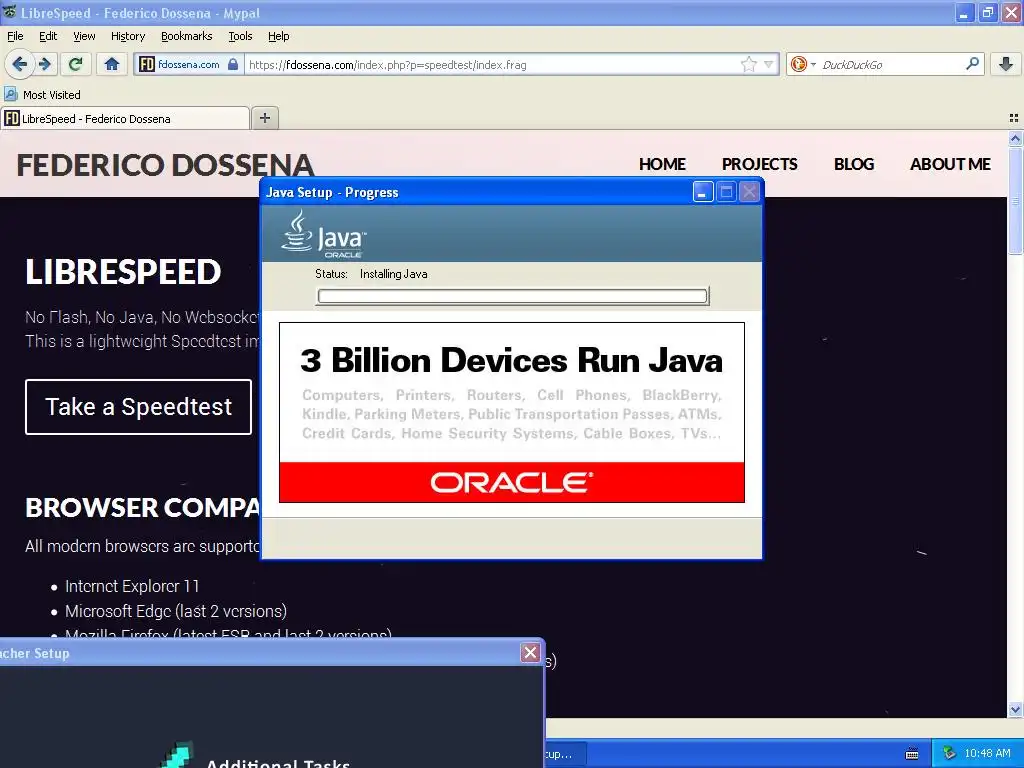
Task: Click the Launcher Setup pixel sword icon
Action: [176, 755]
